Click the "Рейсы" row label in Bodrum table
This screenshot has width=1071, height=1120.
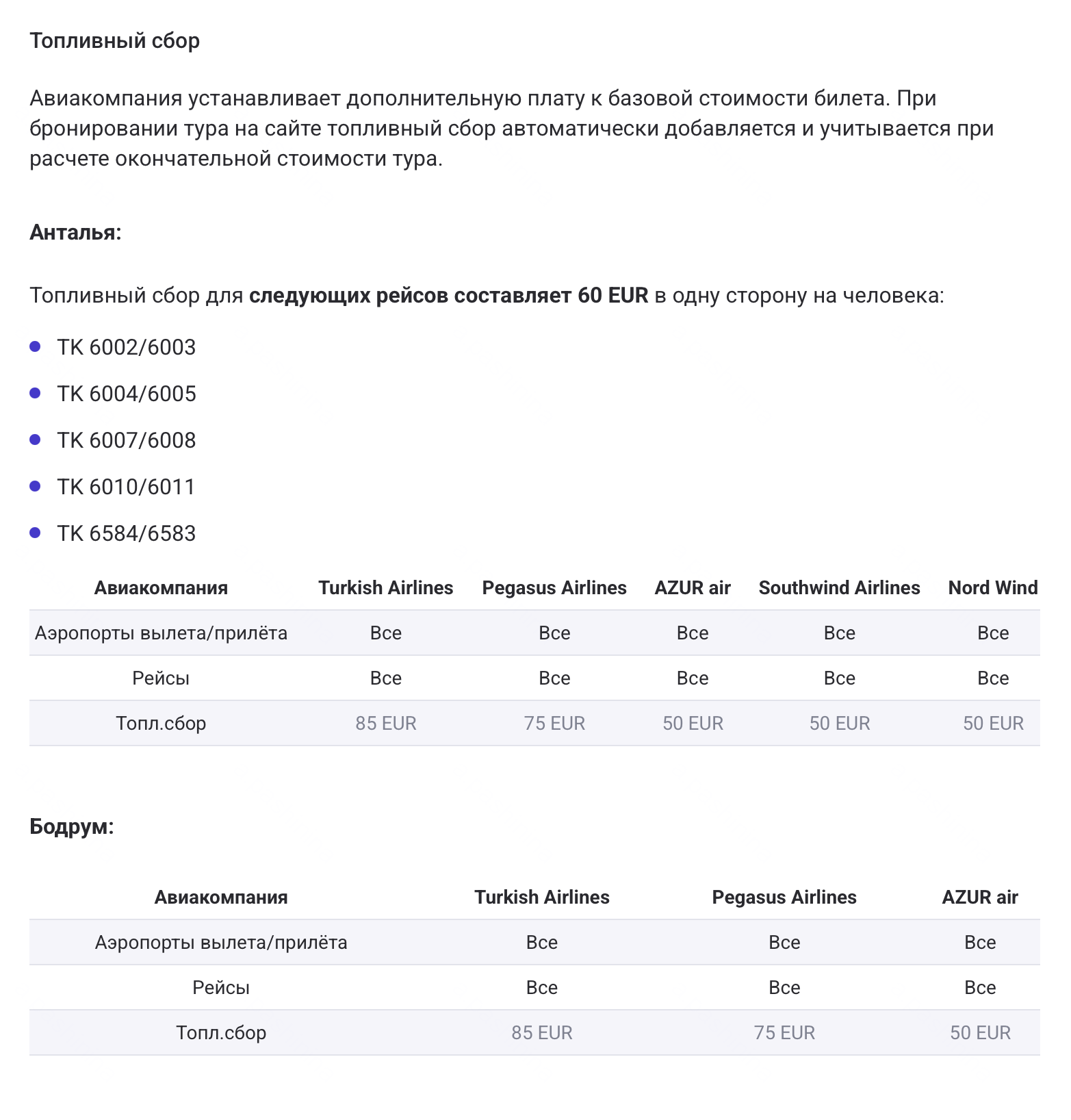tap(221, 988)
